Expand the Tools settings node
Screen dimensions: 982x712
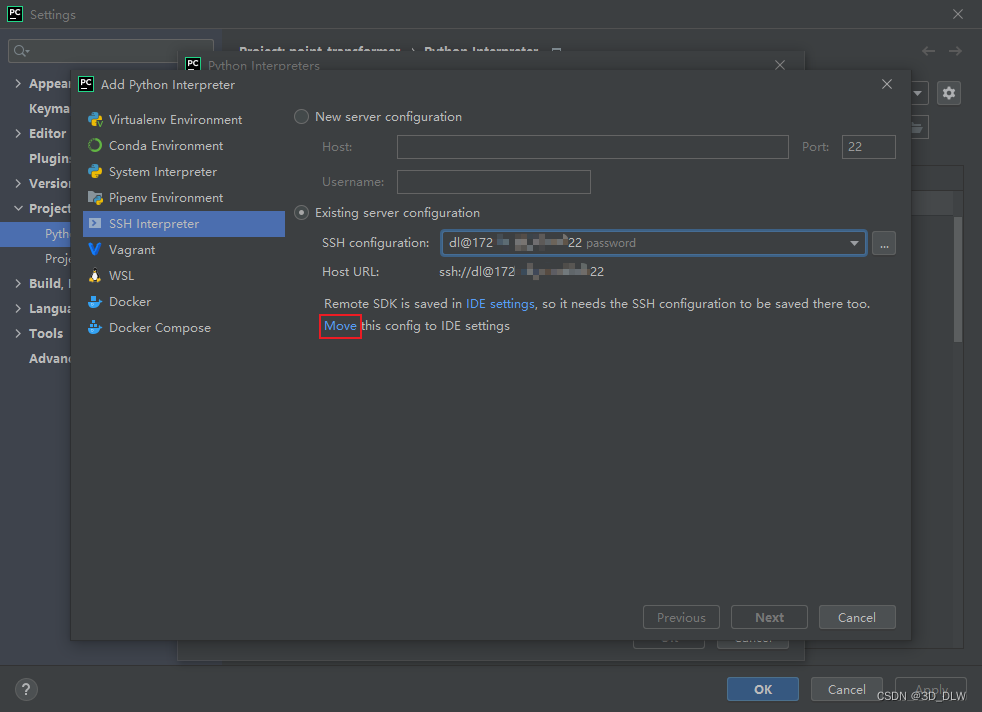(18, 334)
